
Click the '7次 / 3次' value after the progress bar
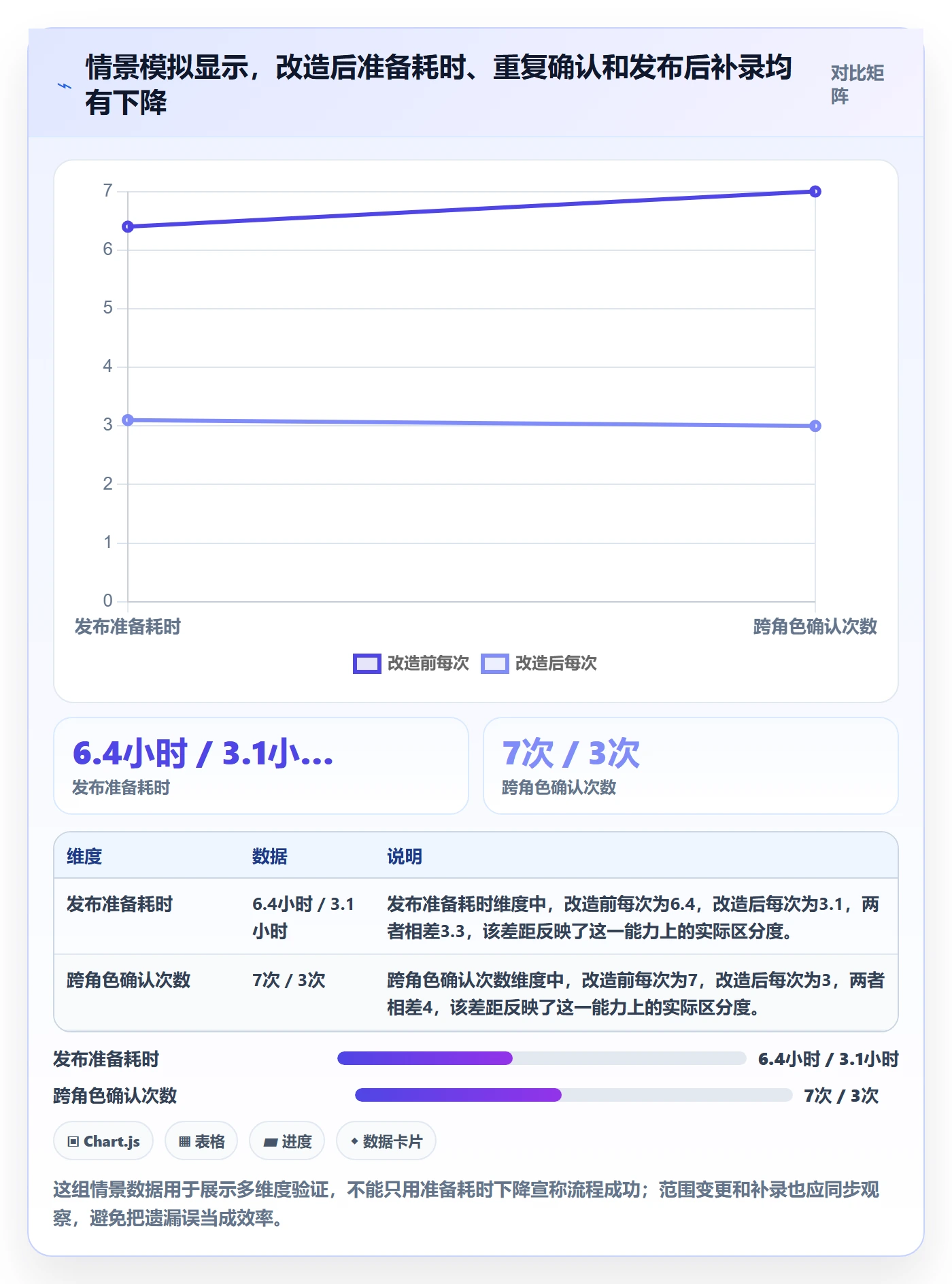(x=841, y=1096)
